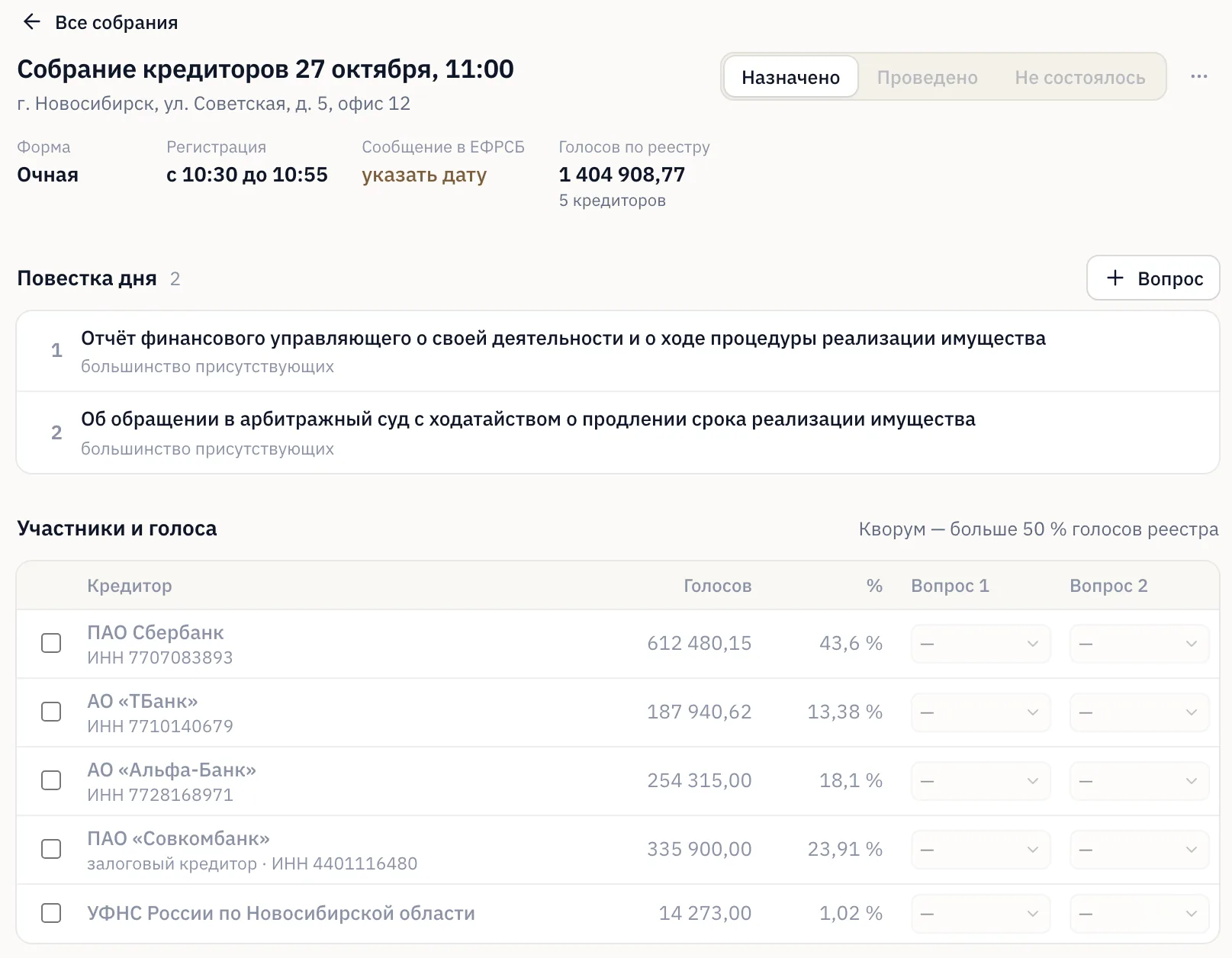Open the Вопрос 2 vote dropdown for ПАО Сбербанк
This screenshot has height=958, width=1232.
point(1139,644)
